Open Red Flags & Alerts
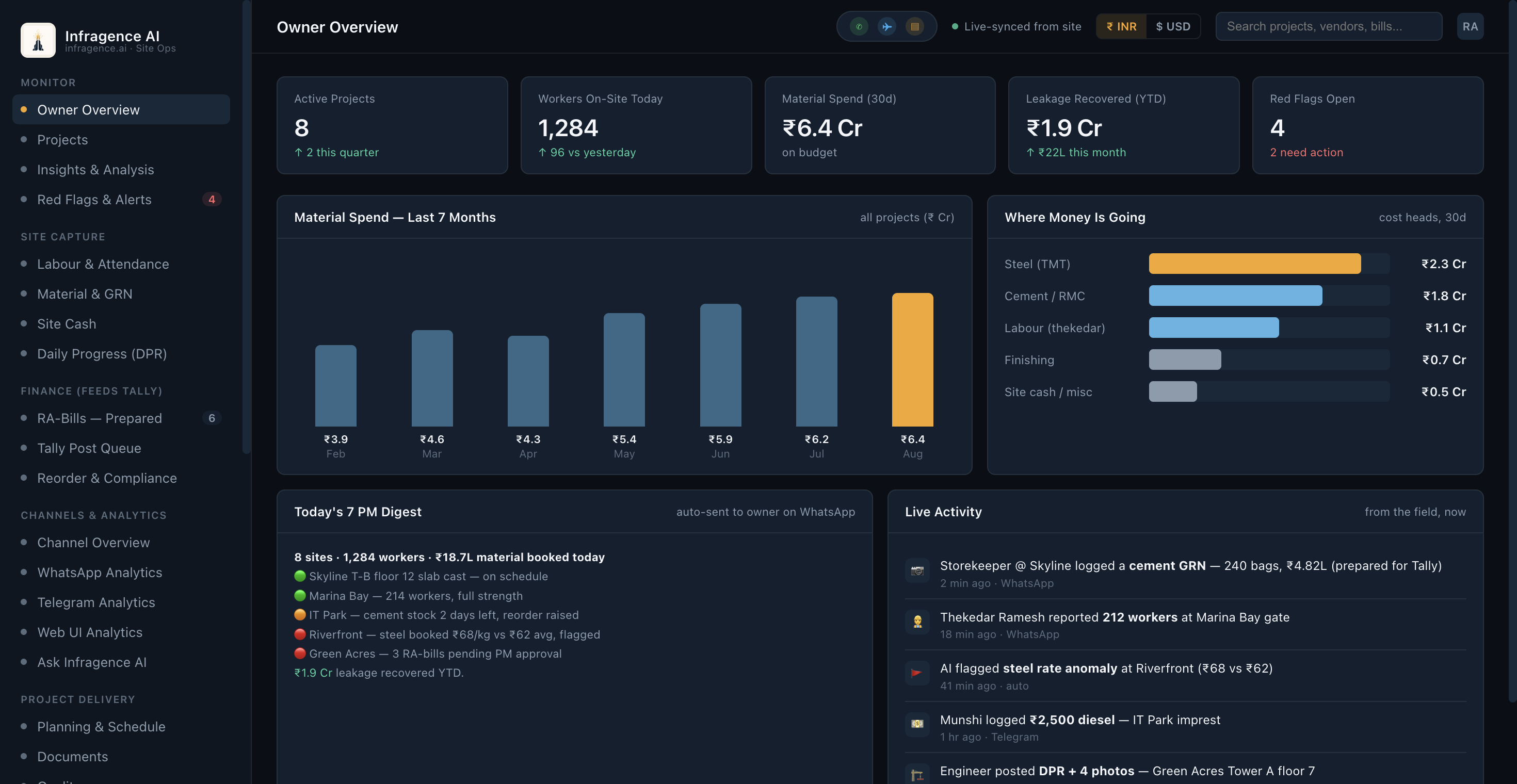 (x=121, y=200)
